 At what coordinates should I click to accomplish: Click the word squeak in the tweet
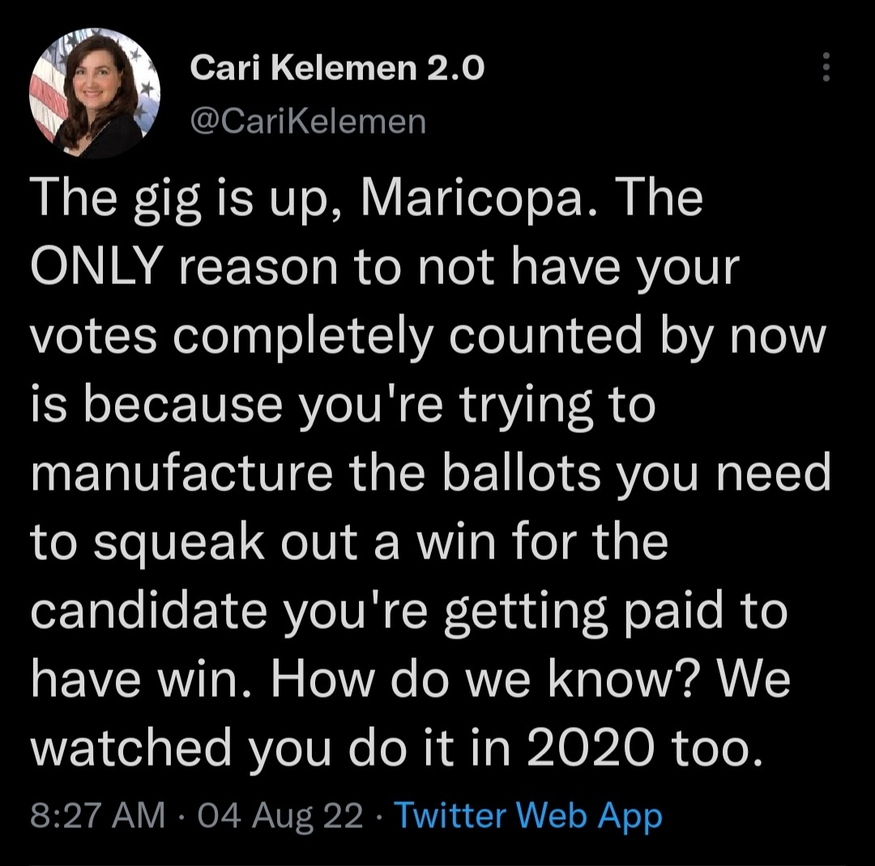click(x=179, y=544)
